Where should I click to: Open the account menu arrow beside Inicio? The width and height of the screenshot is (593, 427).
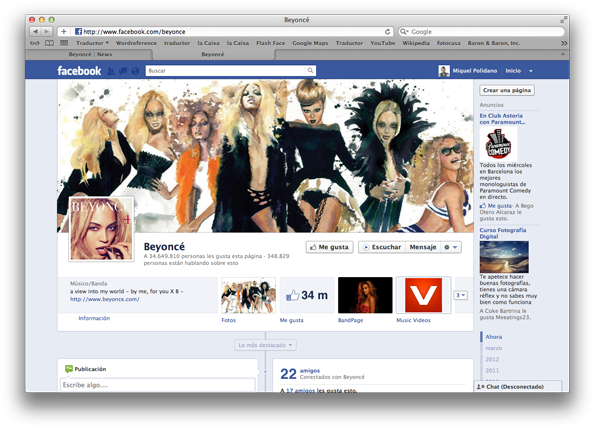pyautogui.click(x=531, y=71)
